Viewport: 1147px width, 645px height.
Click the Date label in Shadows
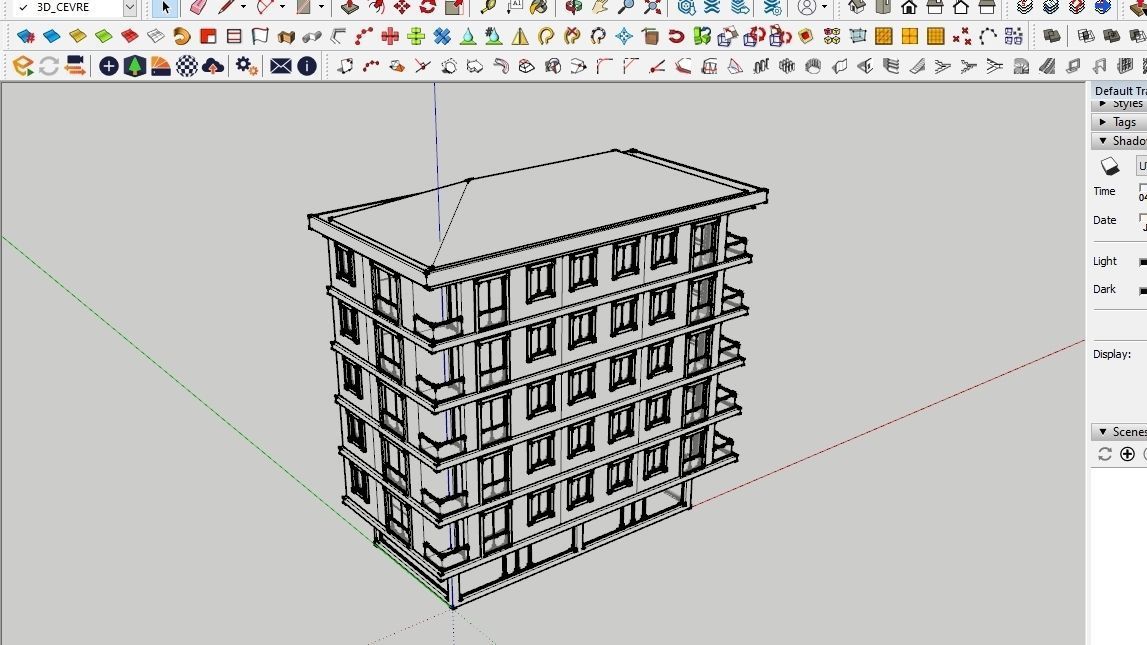click(1105, 220)
